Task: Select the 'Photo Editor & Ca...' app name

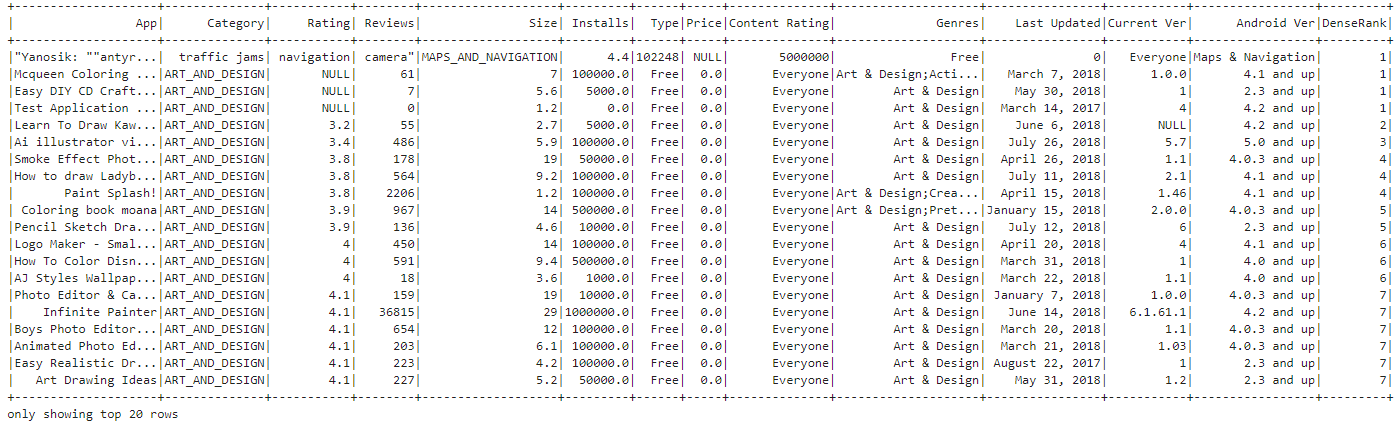Action: pos(85,295)
